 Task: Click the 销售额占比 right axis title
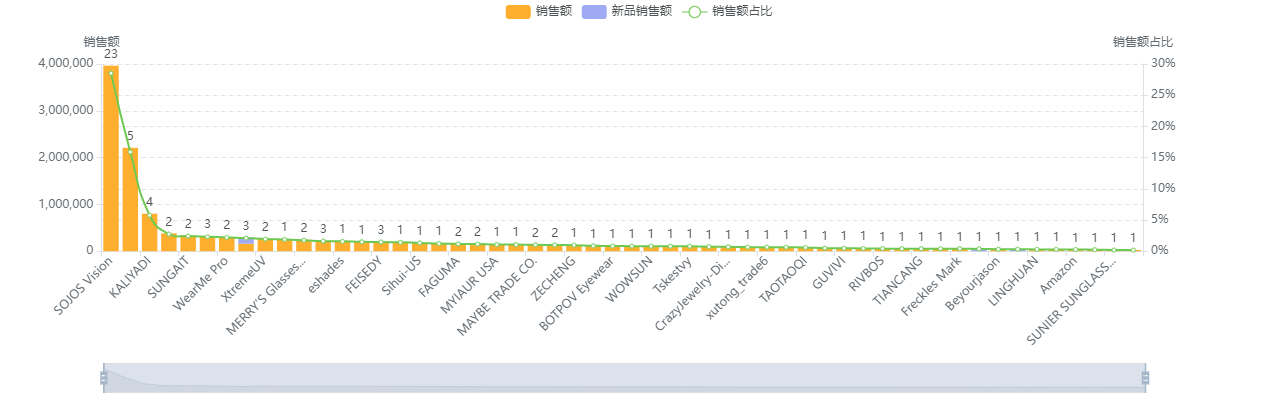1143,42
